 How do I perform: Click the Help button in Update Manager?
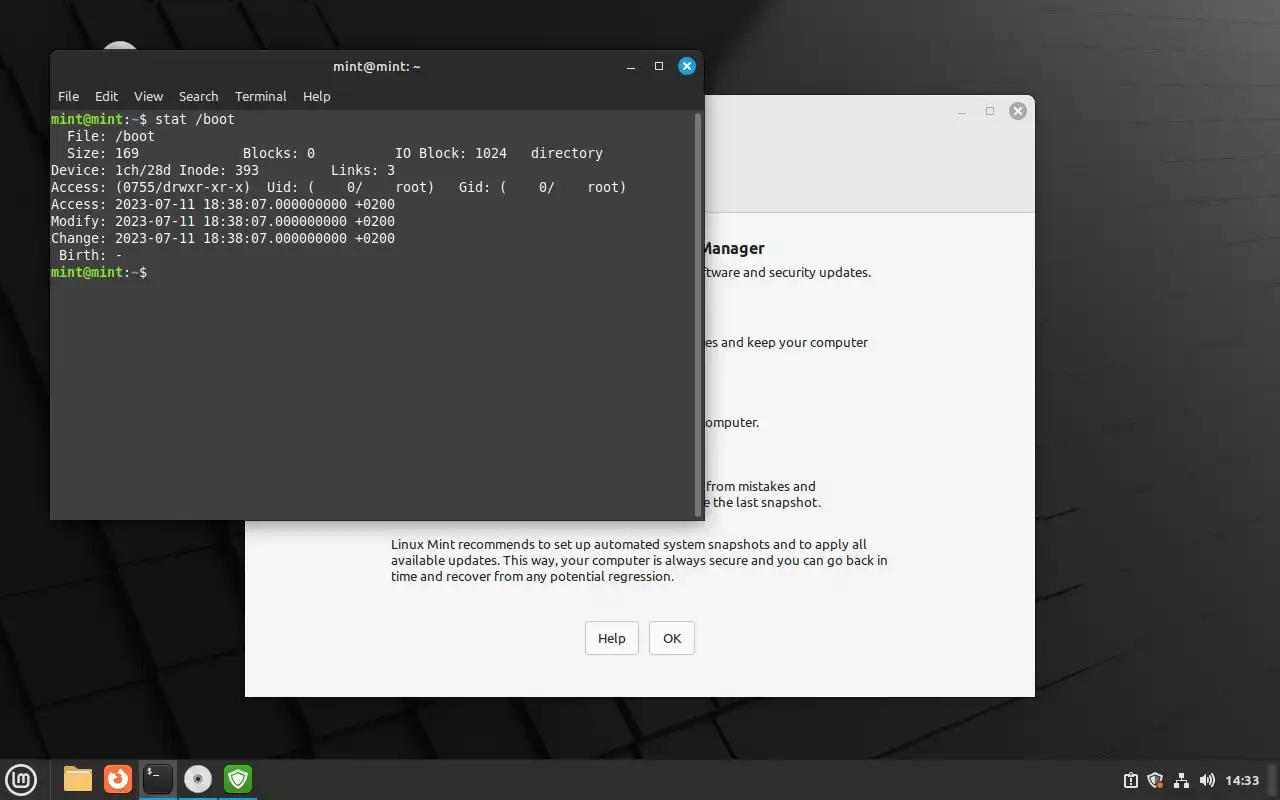coord(612,638)
